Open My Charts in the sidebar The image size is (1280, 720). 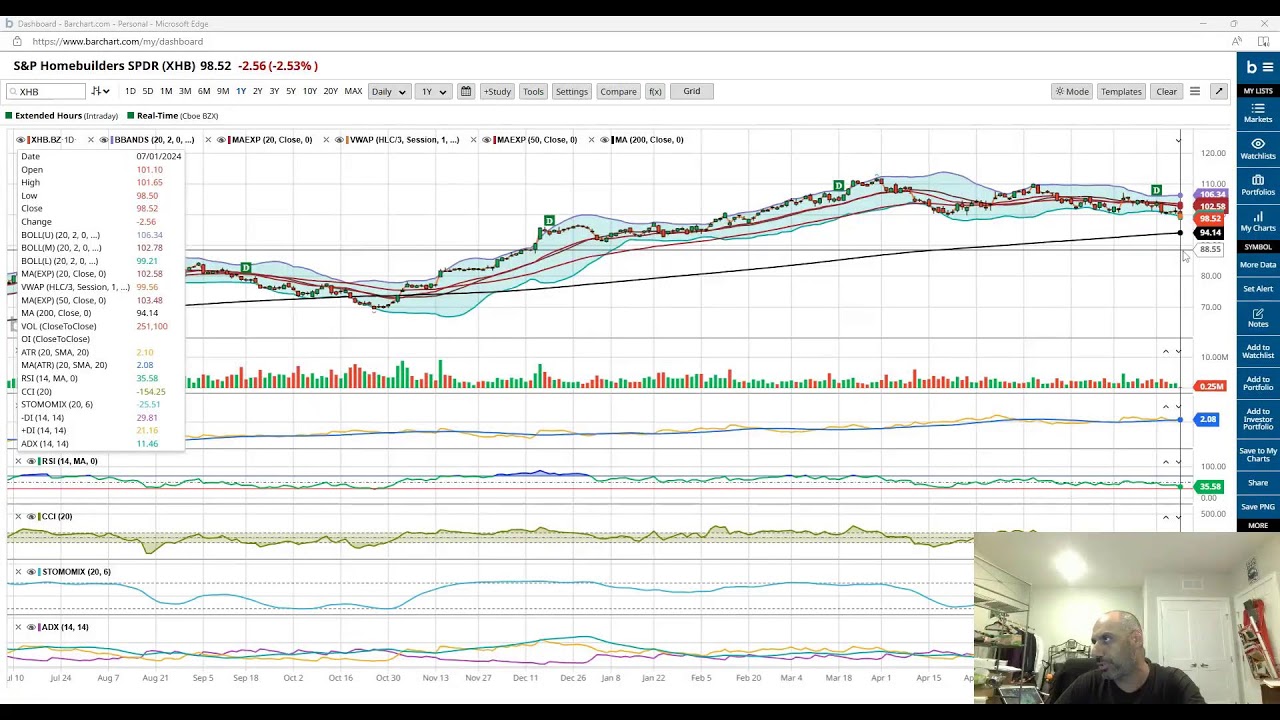(x=1258, y=220)
